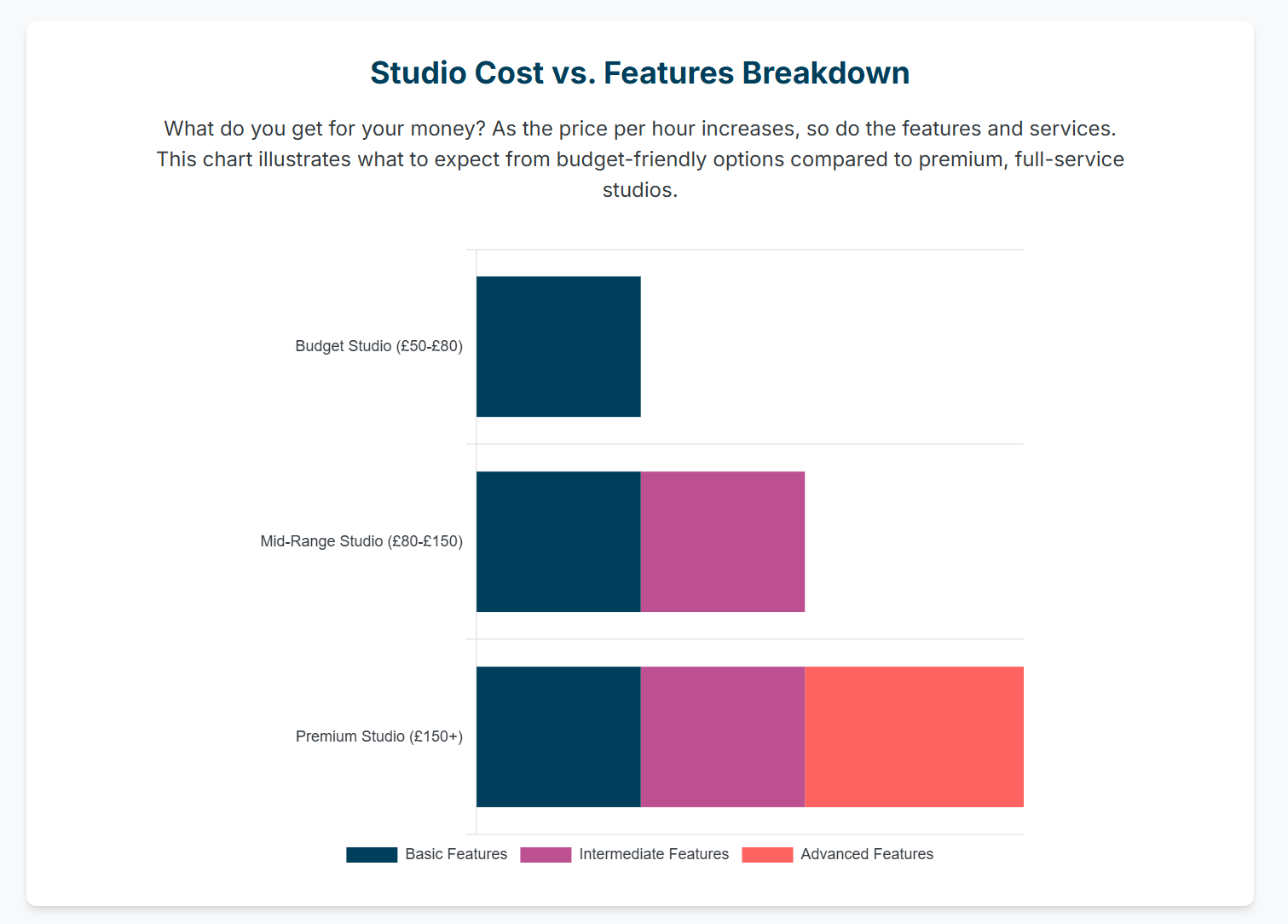The image size is (1288, 924).
Task: Click the Basic Features legend label
Action: tap(456, 854)
